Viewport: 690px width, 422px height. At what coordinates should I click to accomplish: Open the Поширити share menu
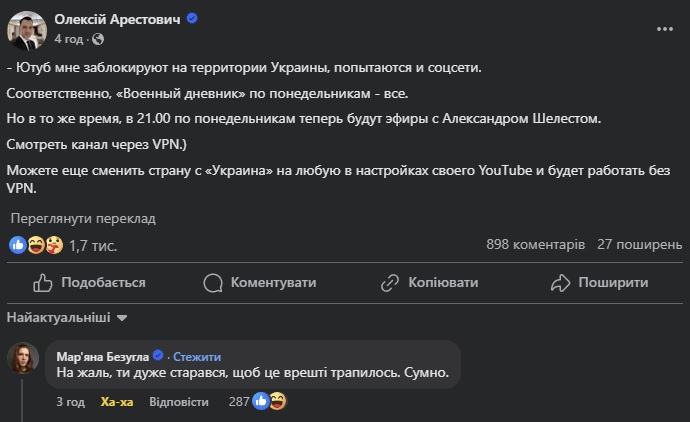[x=599, y=283]
